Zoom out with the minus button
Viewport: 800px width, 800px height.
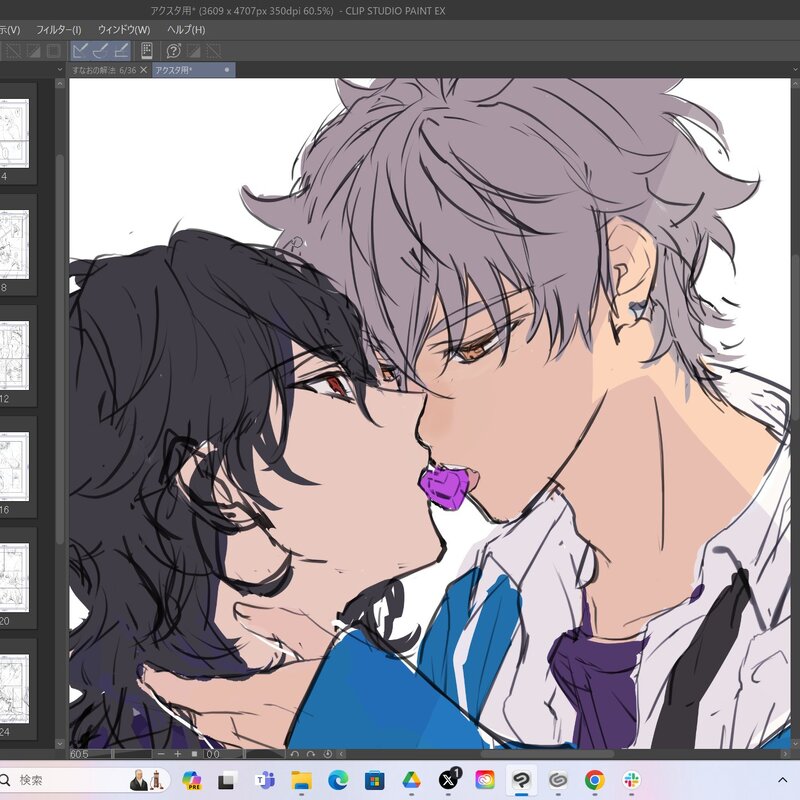tap(161, 754)
